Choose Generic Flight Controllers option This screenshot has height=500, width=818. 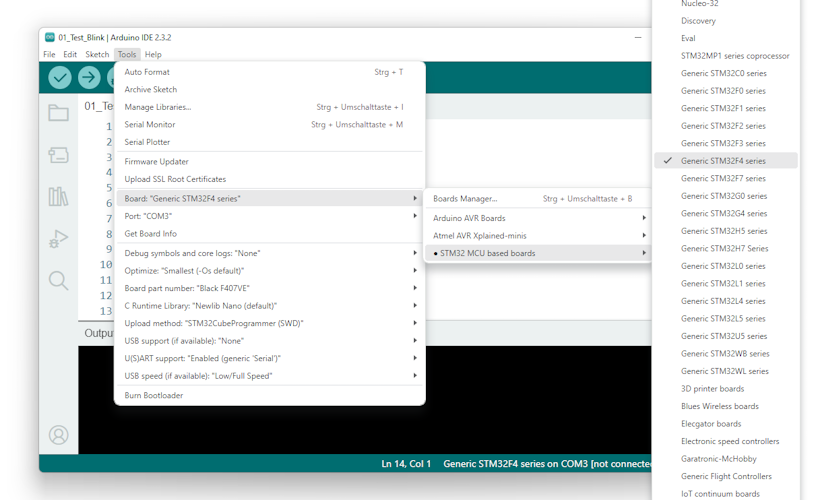coord(726,476)
